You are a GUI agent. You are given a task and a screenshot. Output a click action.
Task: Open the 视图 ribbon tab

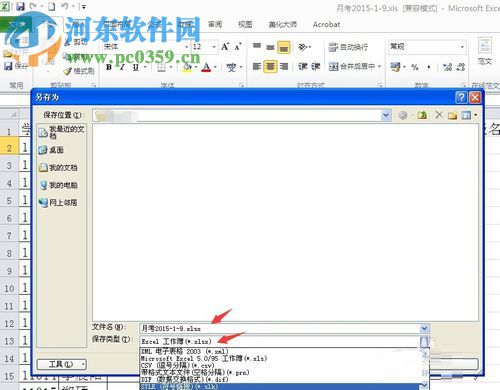tap(245, 24)
